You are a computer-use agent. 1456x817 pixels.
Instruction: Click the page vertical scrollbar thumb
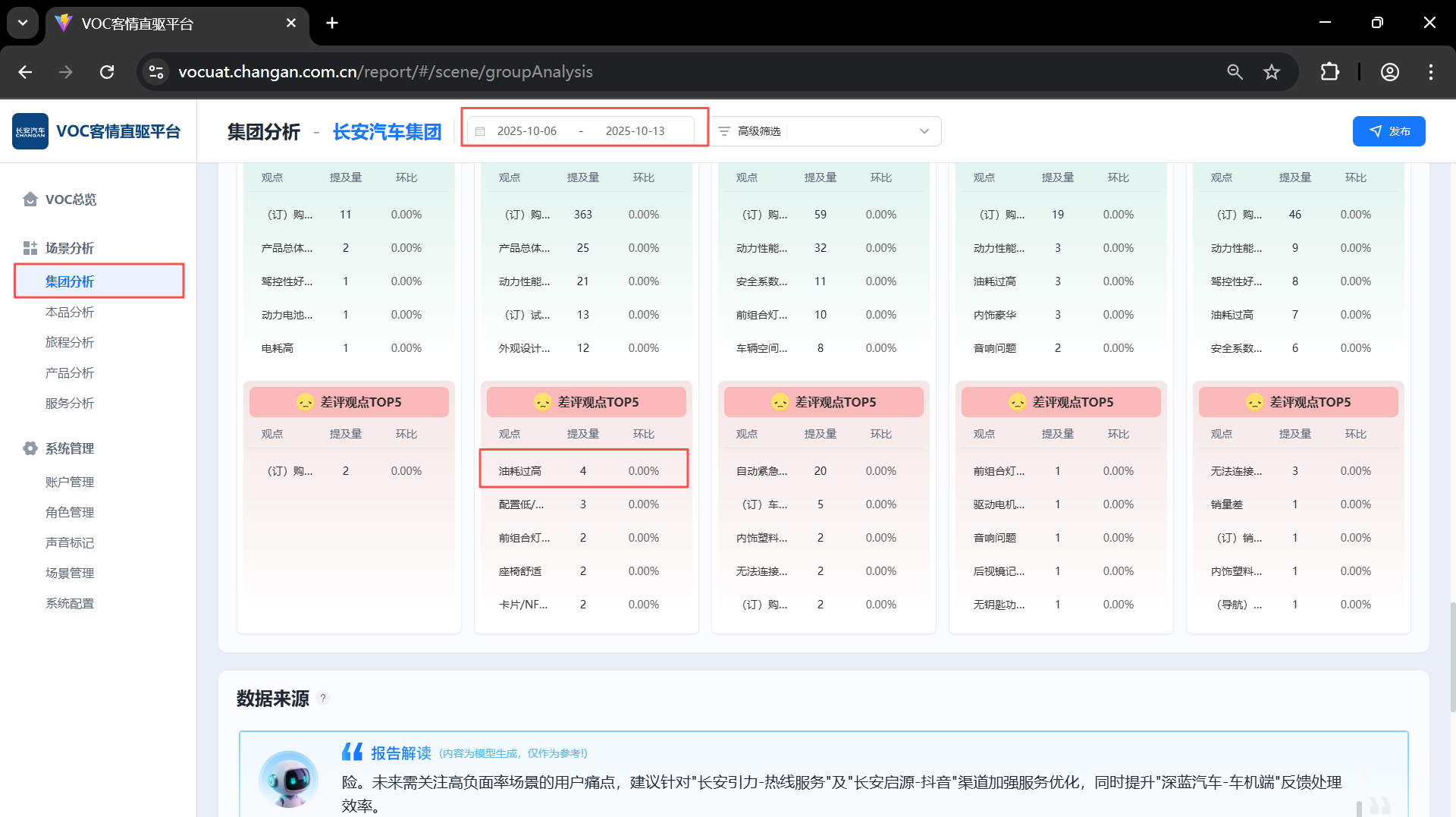coord(1452,656)
